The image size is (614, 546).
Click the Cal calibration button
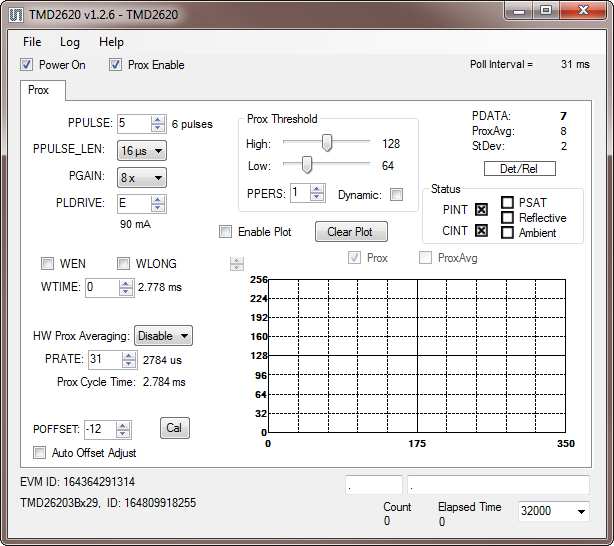click(175, 428)
